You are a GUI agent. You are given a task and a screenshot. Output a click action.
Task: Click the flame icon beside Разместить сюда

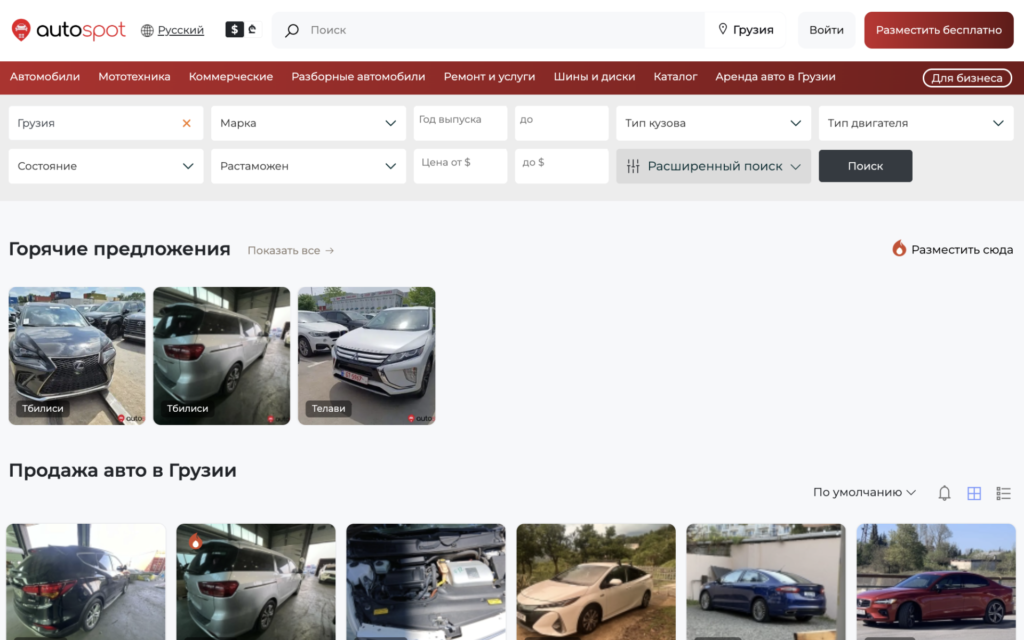click(x=899, y=249)
